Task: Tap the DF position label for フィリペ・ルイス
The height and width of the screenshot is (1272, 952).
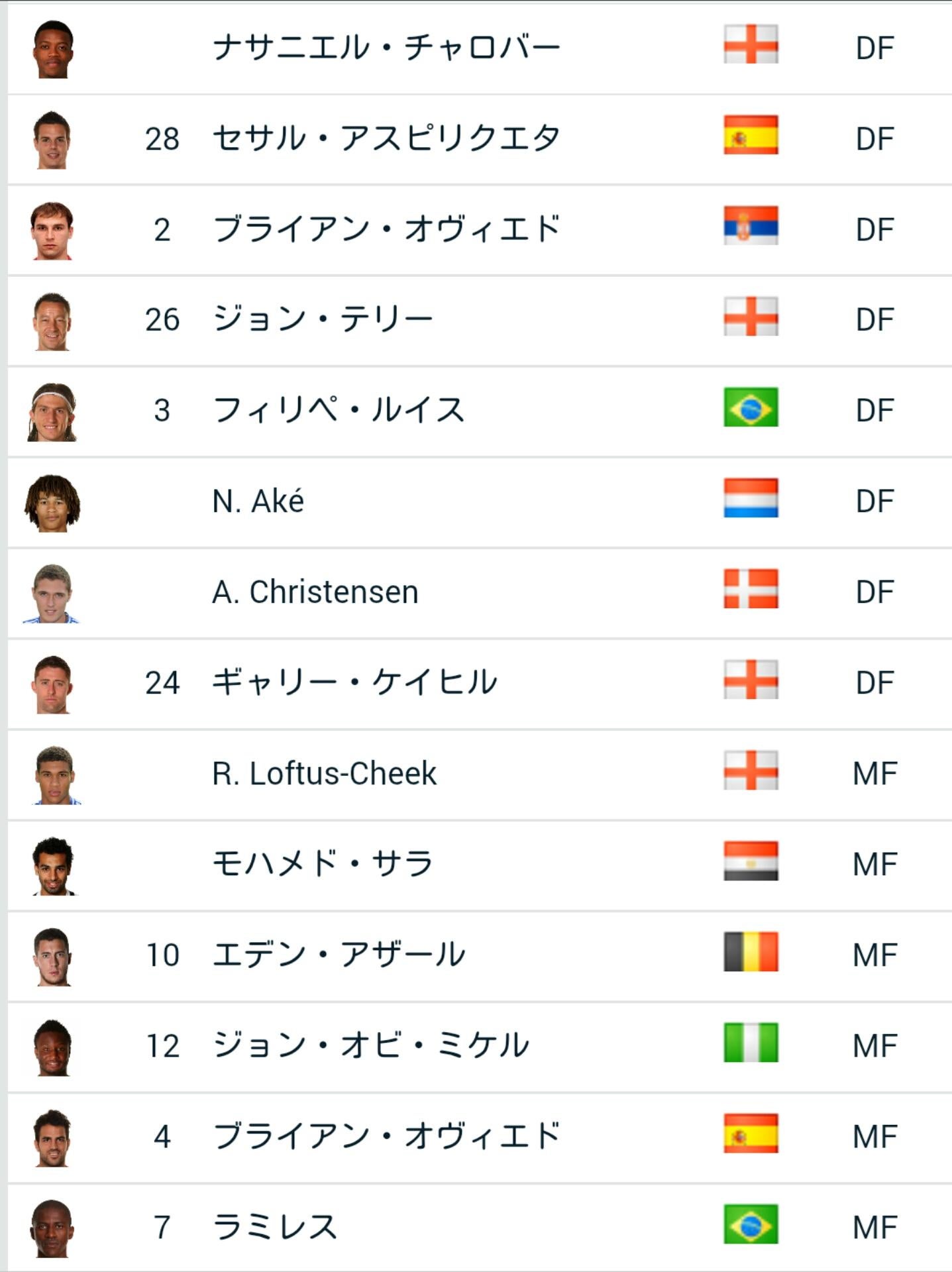Action: (x=874, y=411)
